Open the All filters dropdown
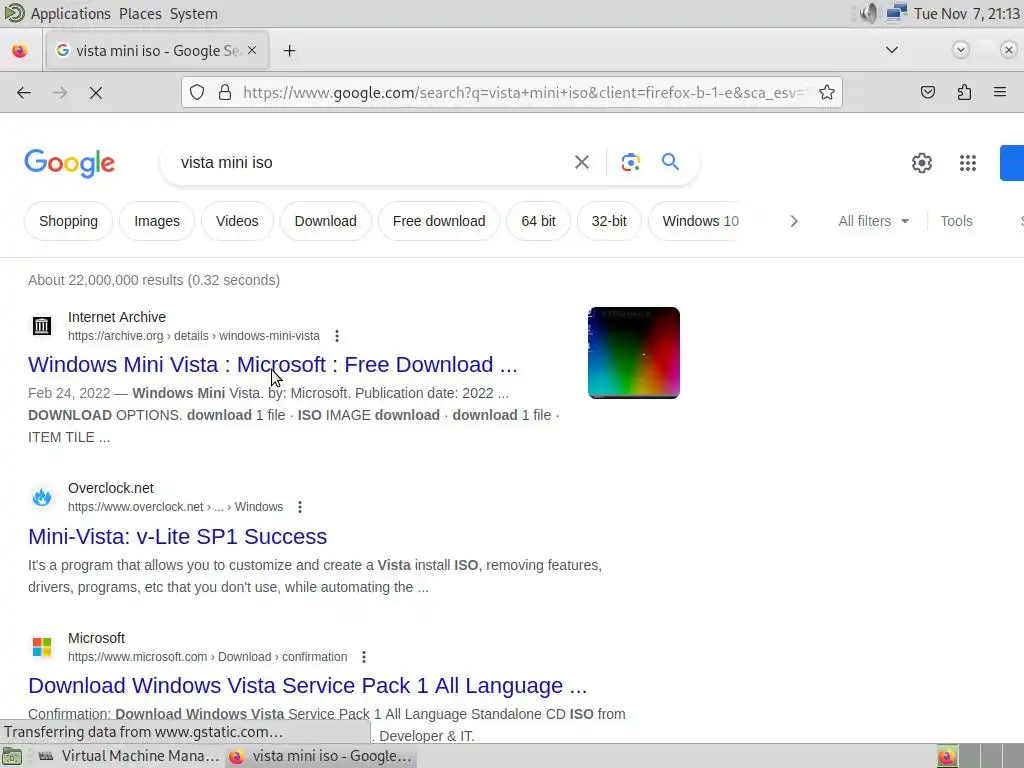1024x768 pixels. click(873, 221)
